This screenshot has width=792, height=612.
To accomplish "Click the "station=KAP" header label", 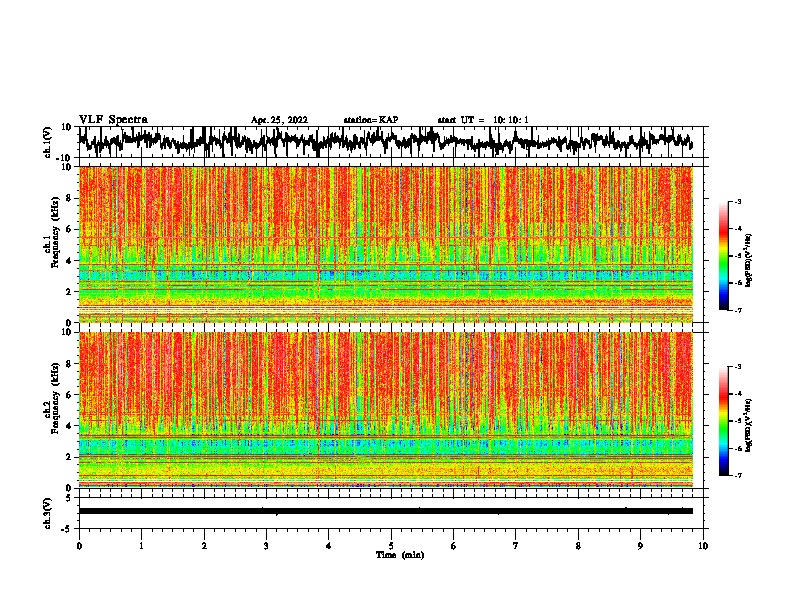I will pyautogui.click(x=371, y=120).
